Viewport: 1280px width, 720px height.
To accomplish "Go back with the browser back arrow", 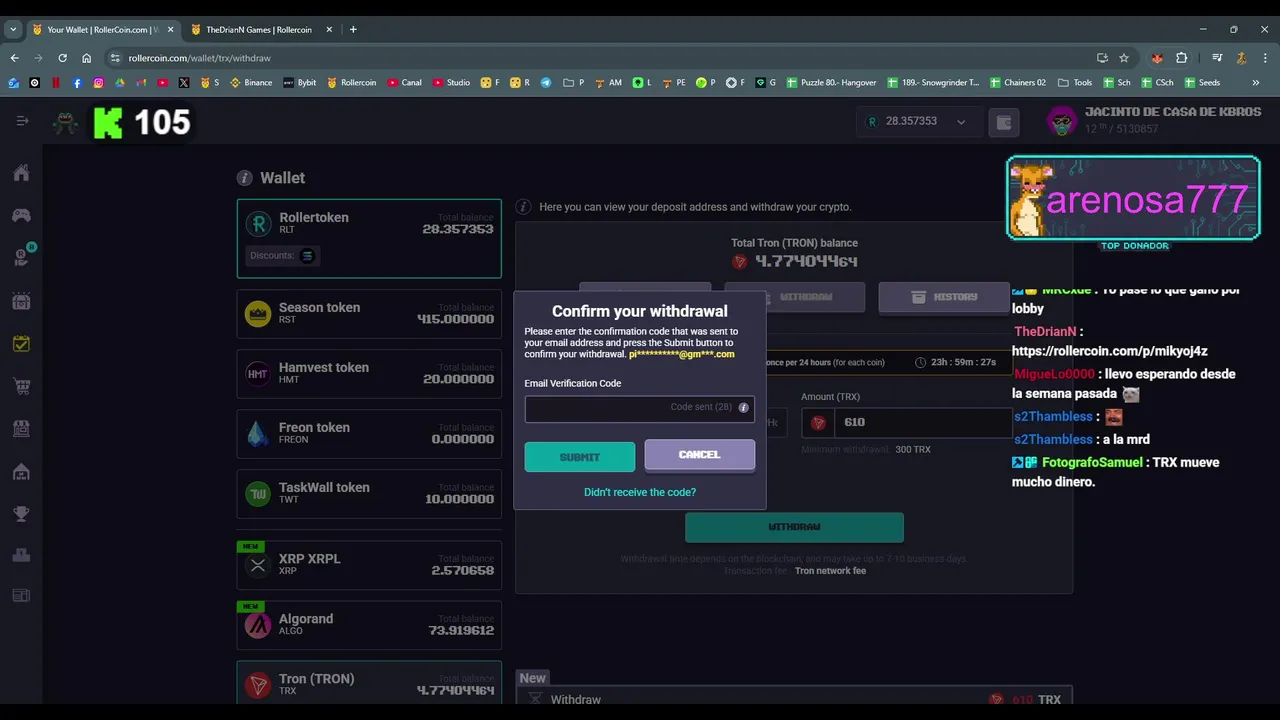I will tap(14, 58).
